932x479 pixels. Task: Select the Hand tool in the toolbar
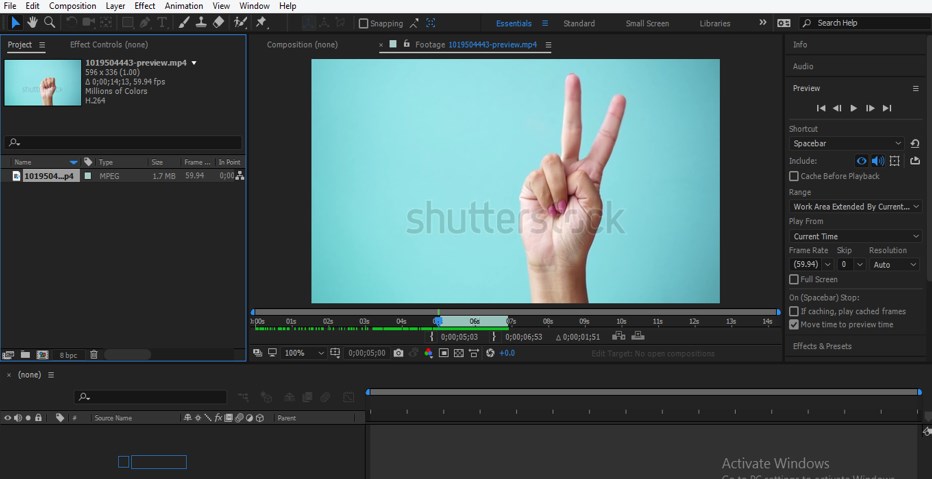pos(32,22)
